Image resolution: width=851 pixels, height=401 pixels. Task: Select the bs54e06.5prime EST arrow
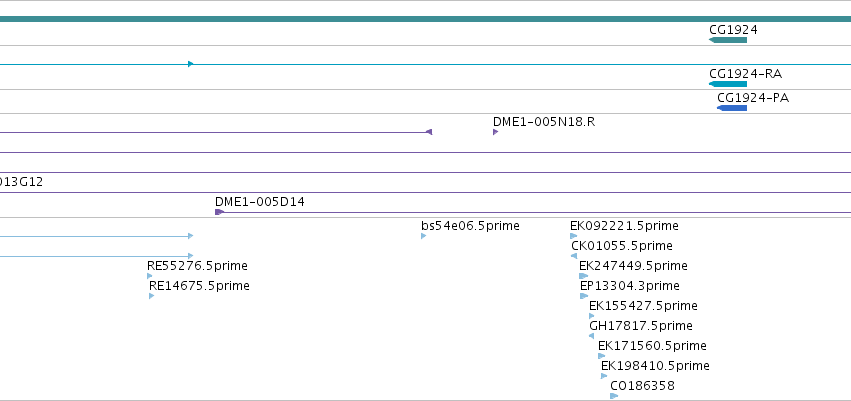(x=423, y=236)
